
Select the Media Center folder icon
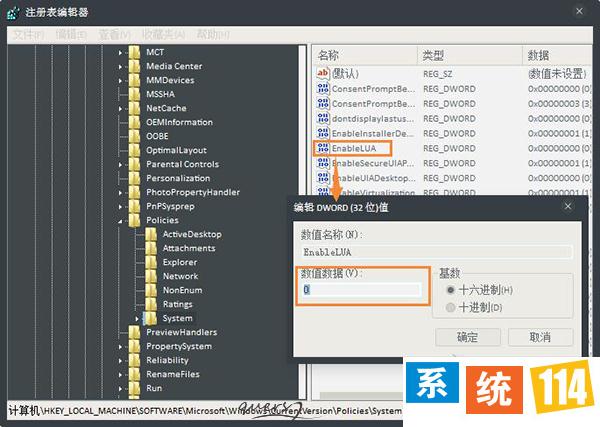pos(134,66)
